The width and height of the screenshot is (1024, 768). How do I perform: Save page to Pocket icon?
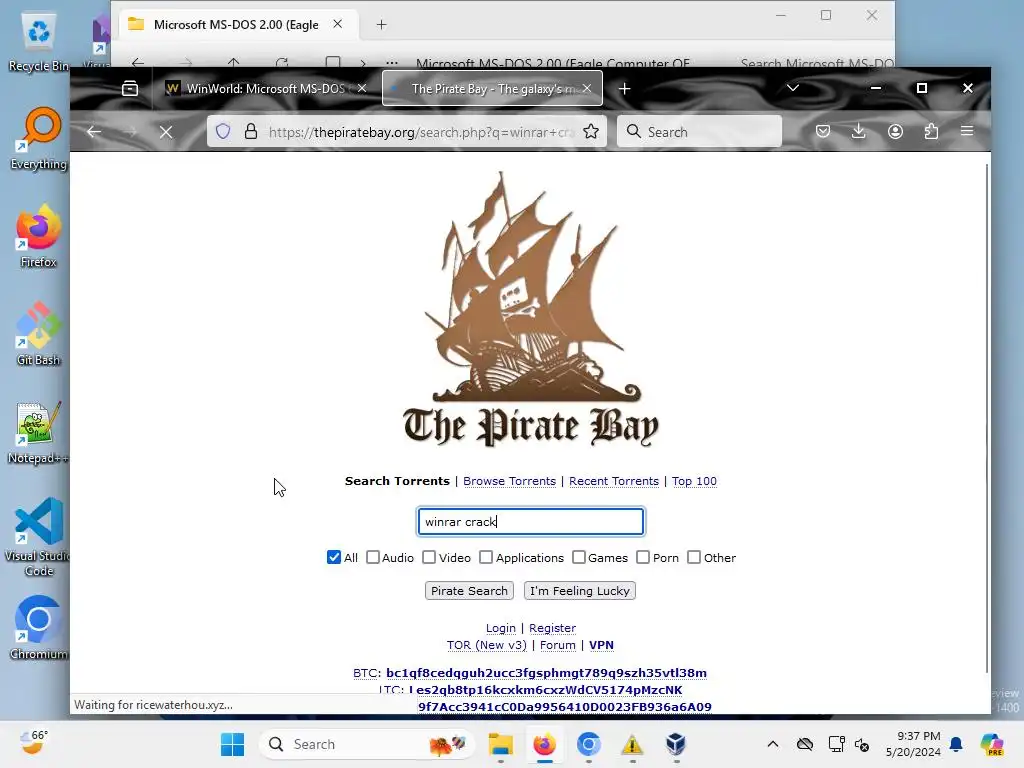(823, 131)
